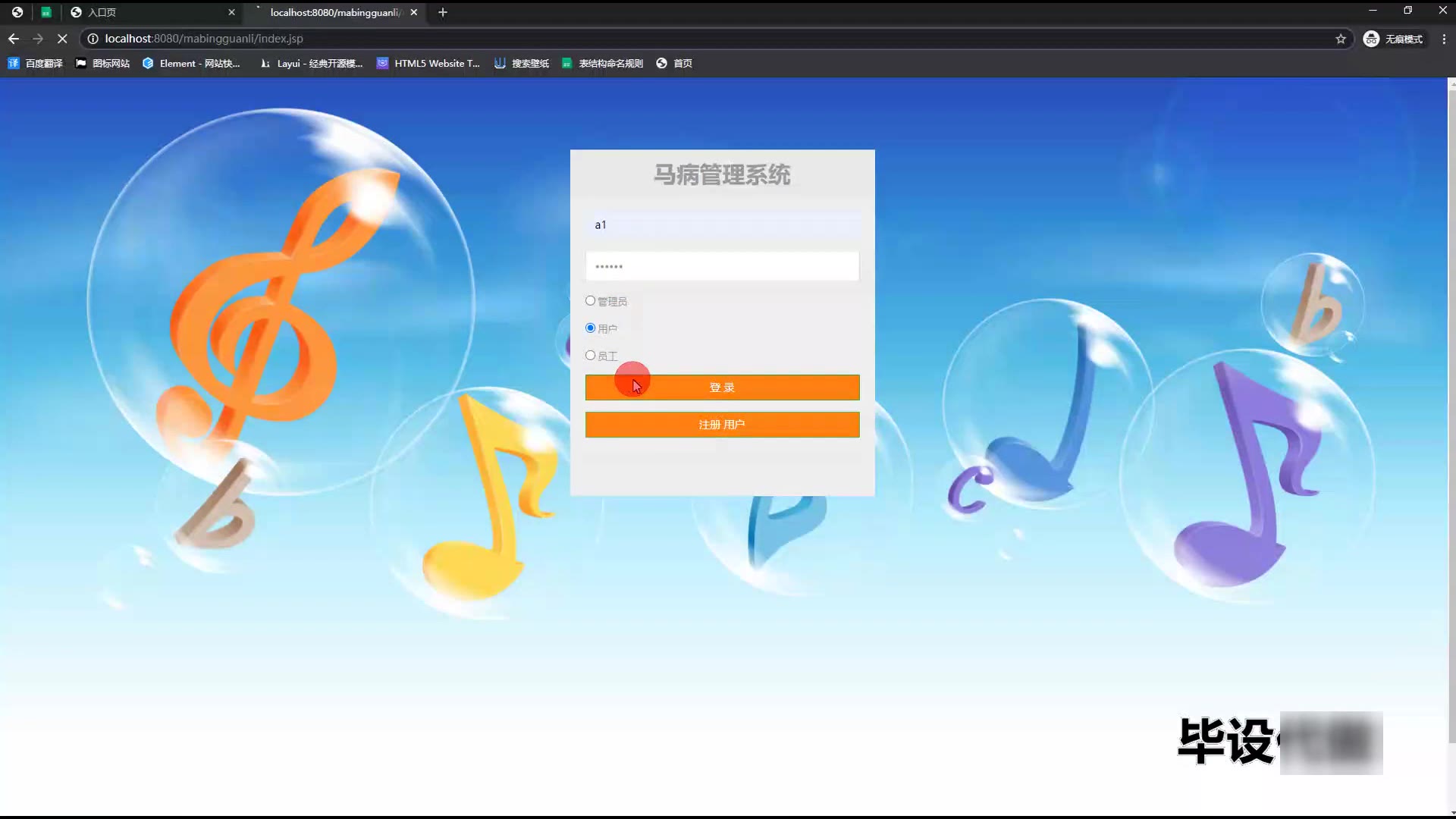Click the 注册用户 button
The height and width of the screenshot is (819, 1456).
(x=722, y=425)
